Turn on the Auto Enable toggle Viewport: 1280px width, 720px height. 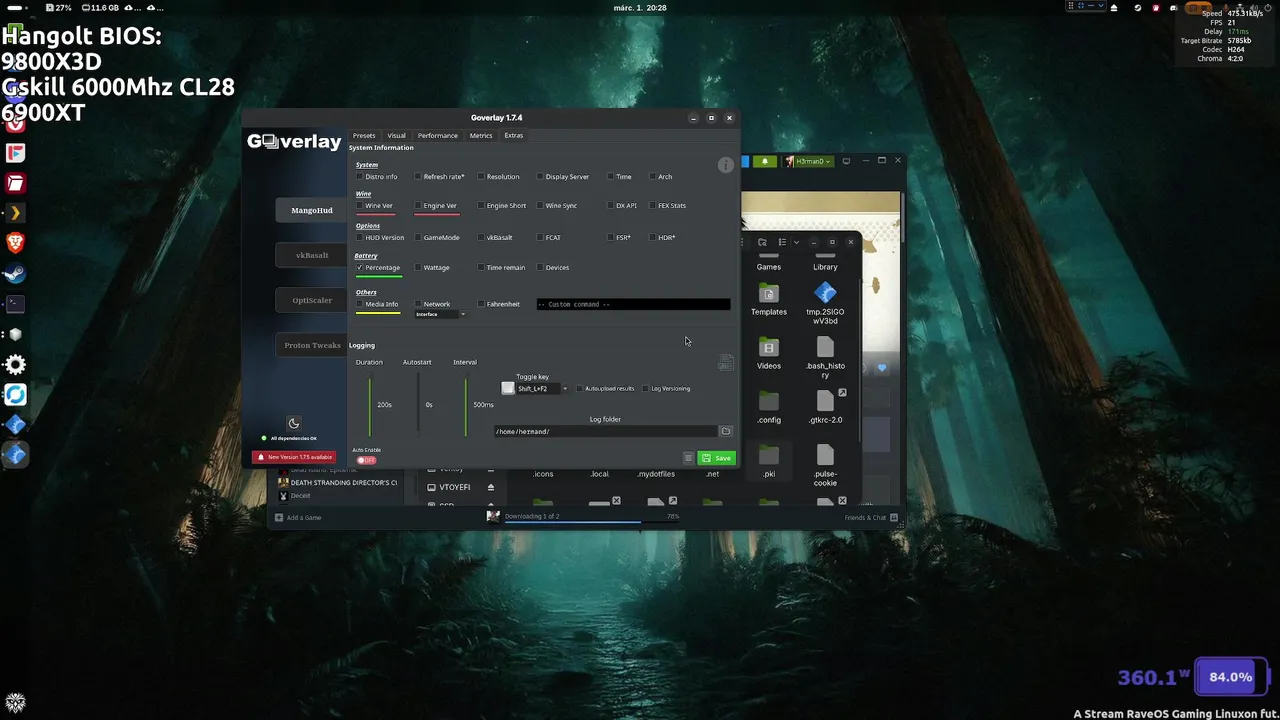[366, 460]
